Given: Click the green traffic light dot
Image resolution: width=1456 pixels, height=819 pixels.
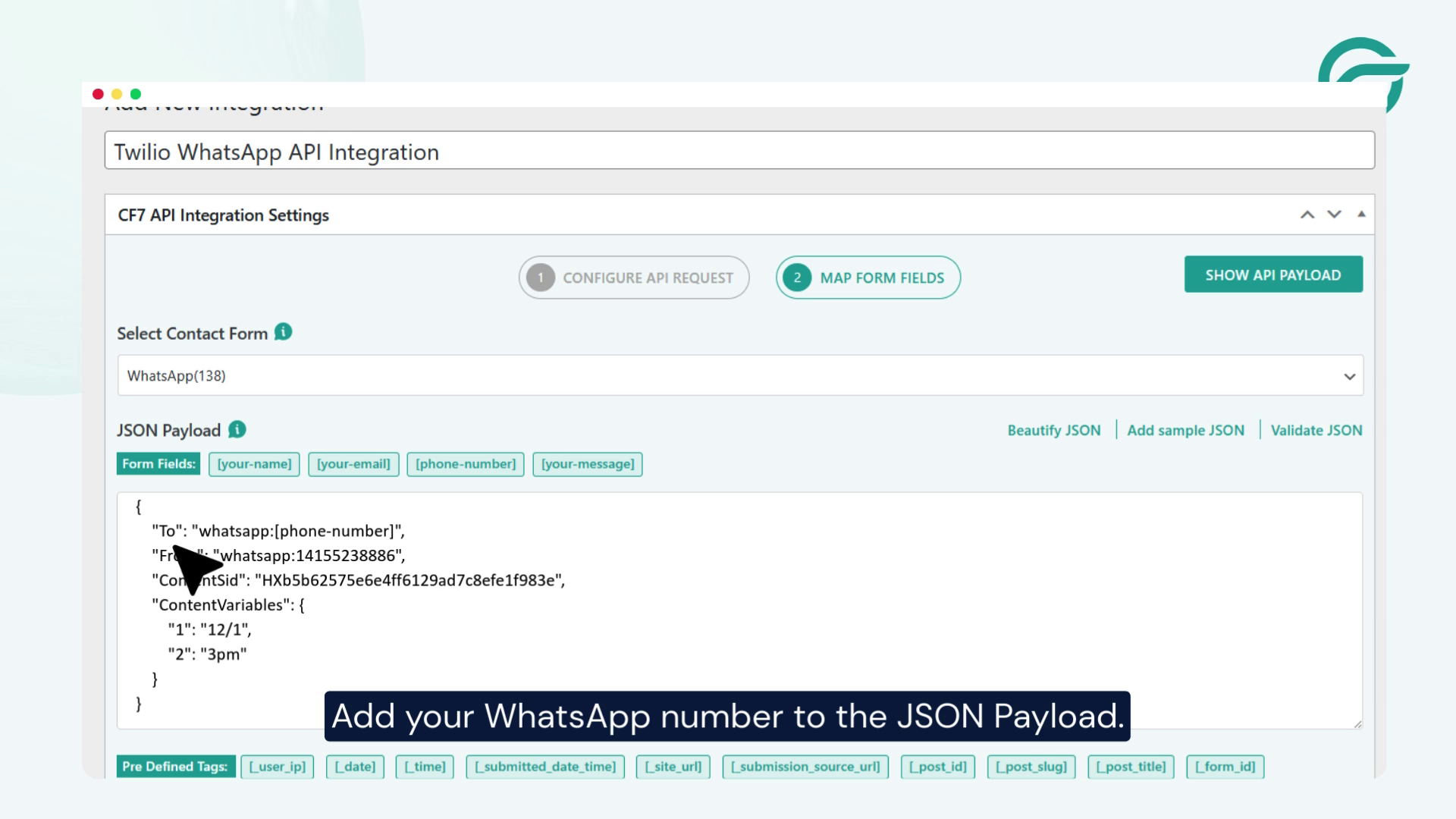Looking at the screenshot, I should click(135, 94).
